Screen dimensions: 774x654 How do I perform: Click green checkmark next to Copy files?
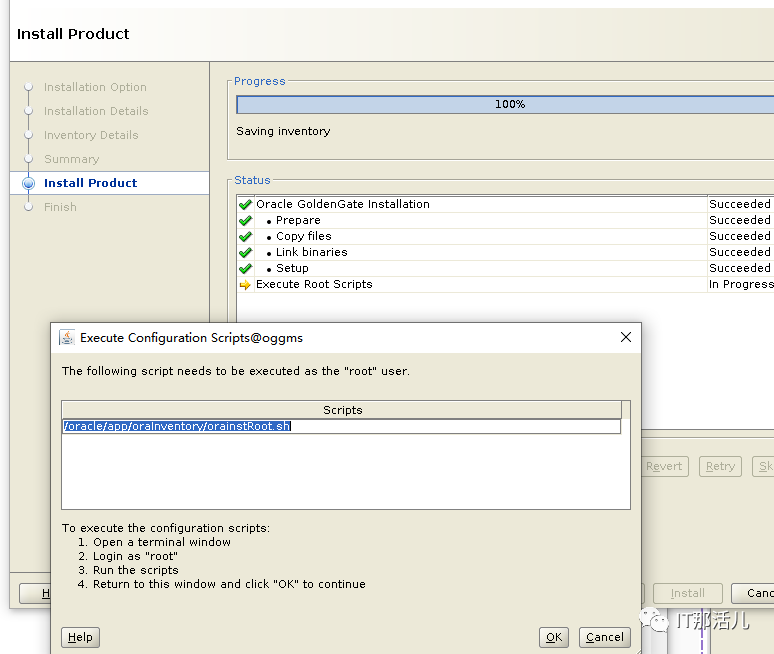coord(245,237)
